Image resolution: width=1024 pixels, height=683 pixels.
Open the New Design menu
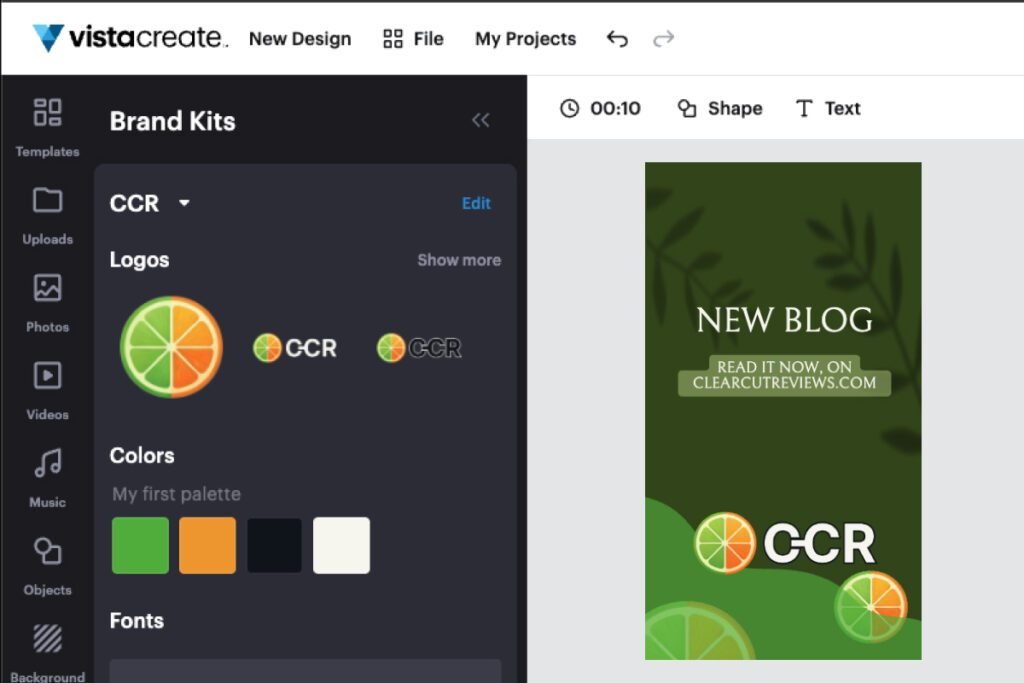tap(300, 39)
